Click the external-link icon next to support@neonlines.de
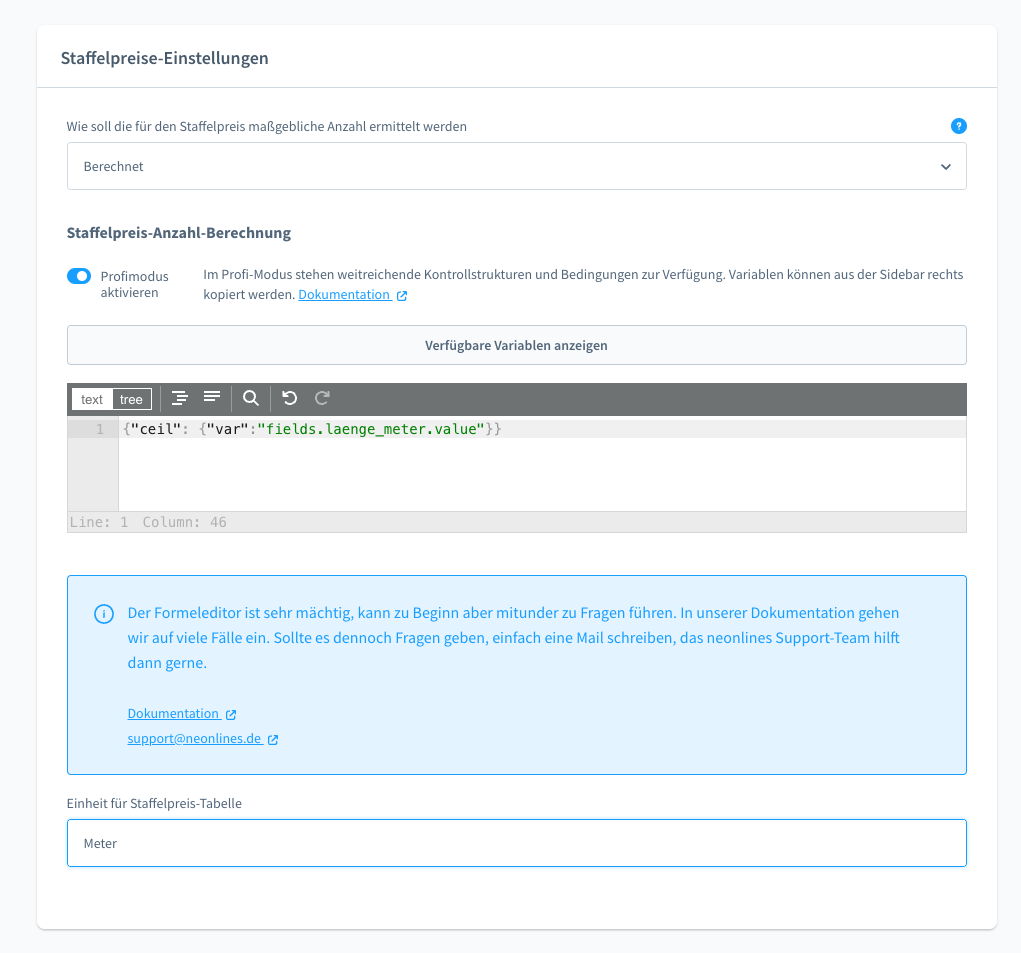Viewport: 1021px width, 953px height. pyautogui.click(x=273, y=740)
